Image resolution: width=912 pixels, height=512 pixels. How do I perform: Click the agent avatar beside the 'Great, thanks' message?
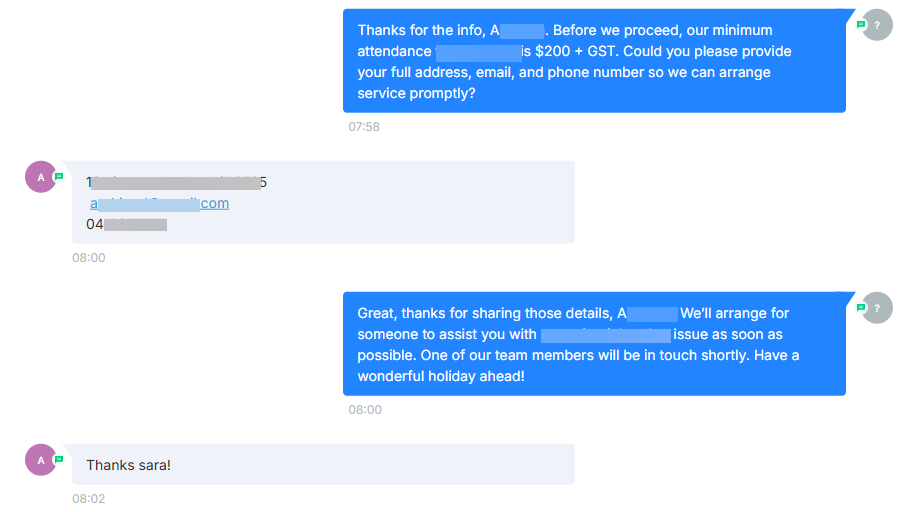pyautogui.click(x=877, y=308)
